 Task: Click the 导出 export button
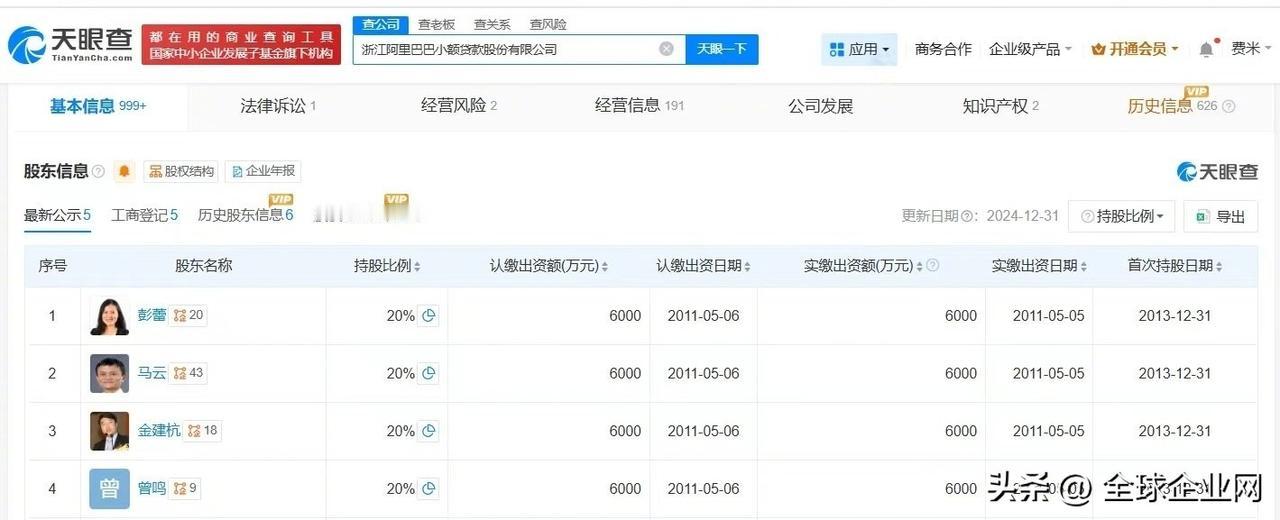click(x=1220, y=216)
